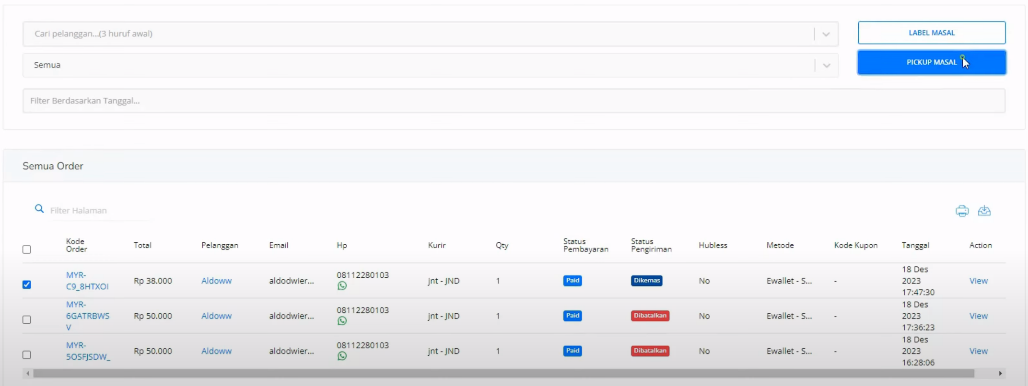Click the Pelanggan column header
This screenshot has width=1028, height=386.
pos(220,245)
